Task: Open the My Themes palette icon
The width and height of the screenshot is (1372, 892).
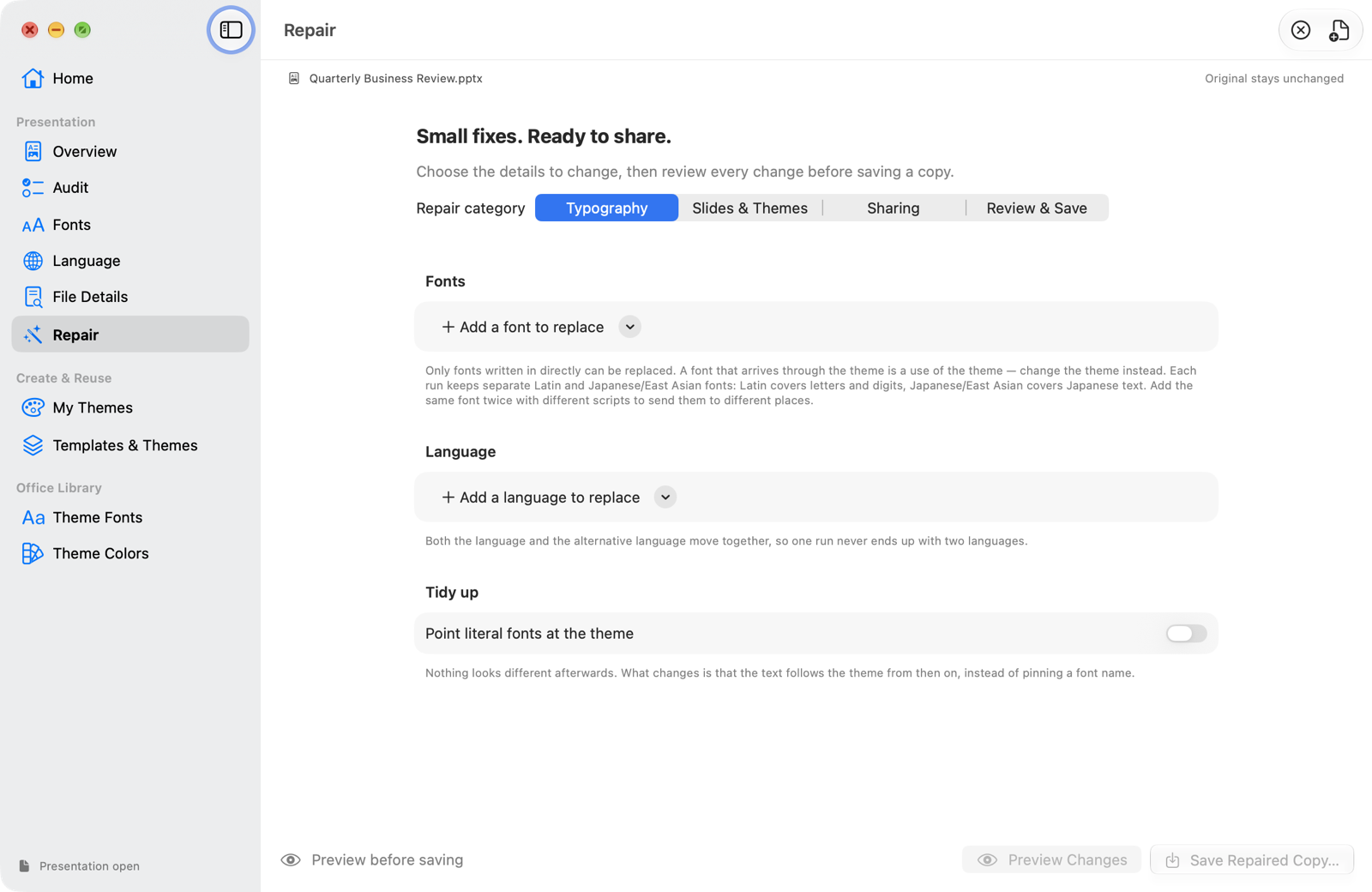Action: coord(33,407)
